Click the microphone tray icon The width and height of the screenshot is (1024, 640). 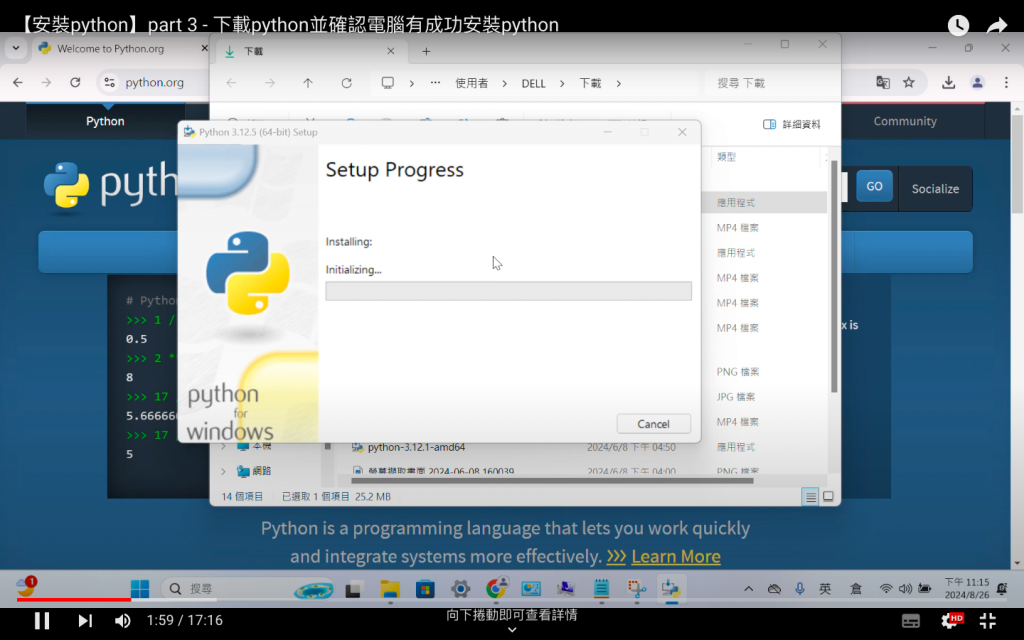(x=799, y=588)
